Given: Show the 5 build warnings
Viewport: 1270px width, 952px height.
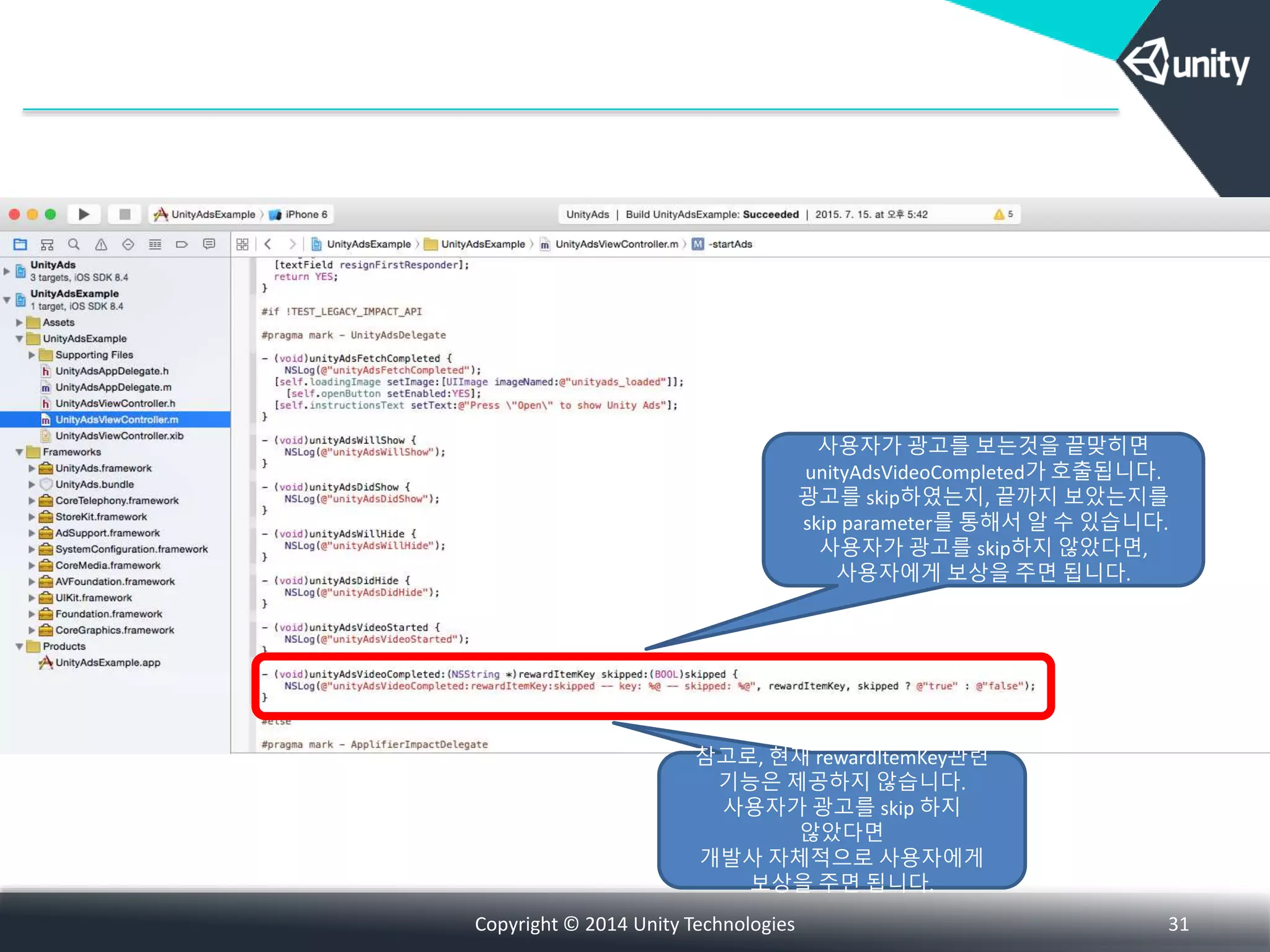Looking at the screenshot, I should coord(1003,214).
